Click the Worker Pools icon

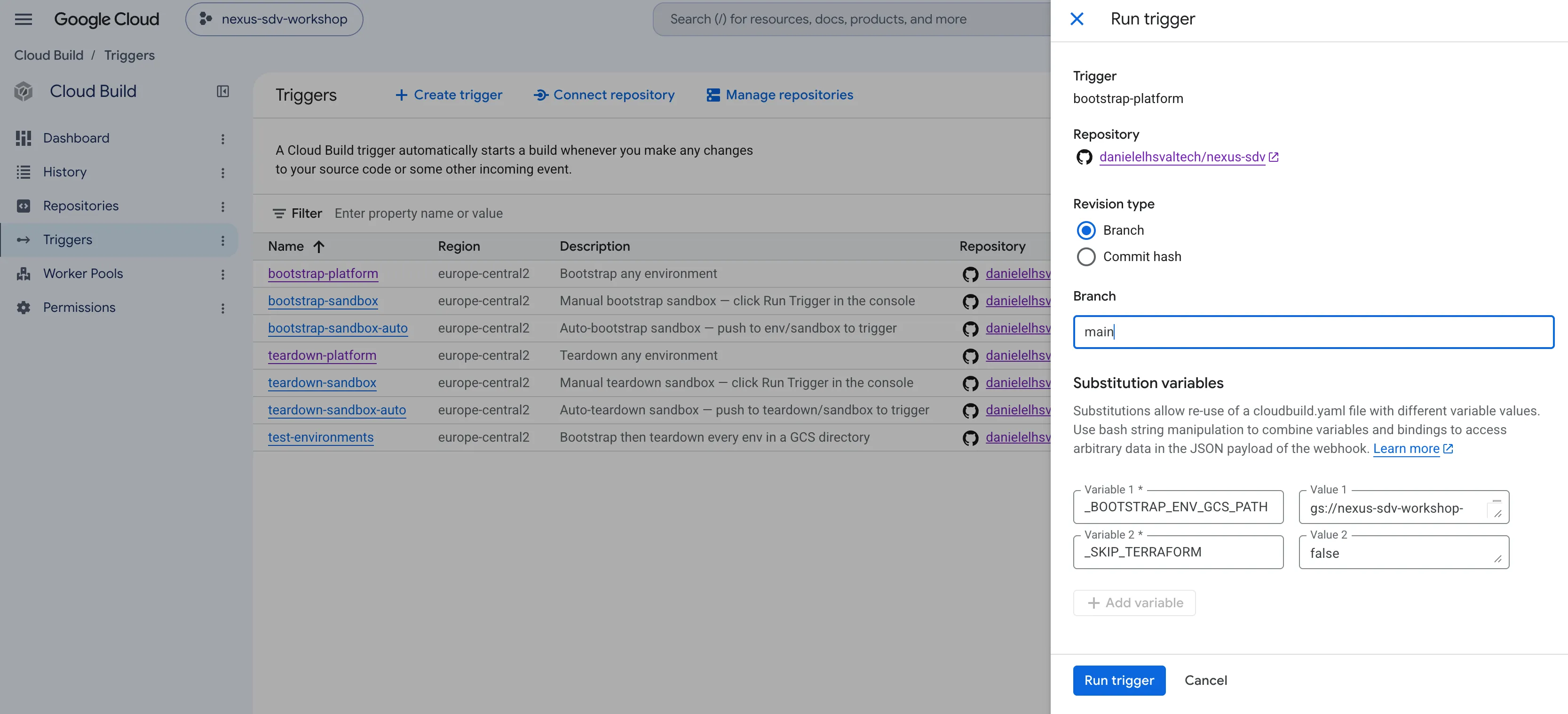point(23,274)
